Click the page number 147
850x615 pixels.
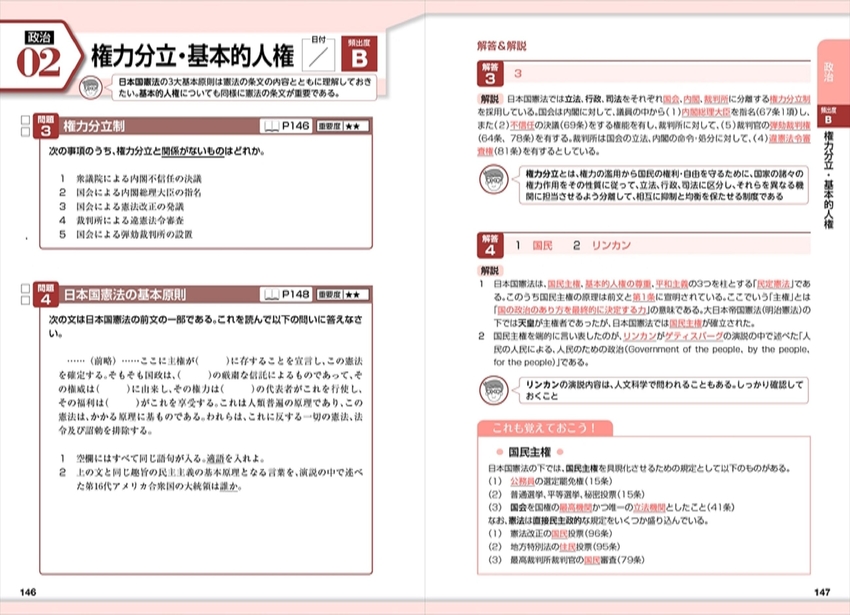(x=822, y=592)
